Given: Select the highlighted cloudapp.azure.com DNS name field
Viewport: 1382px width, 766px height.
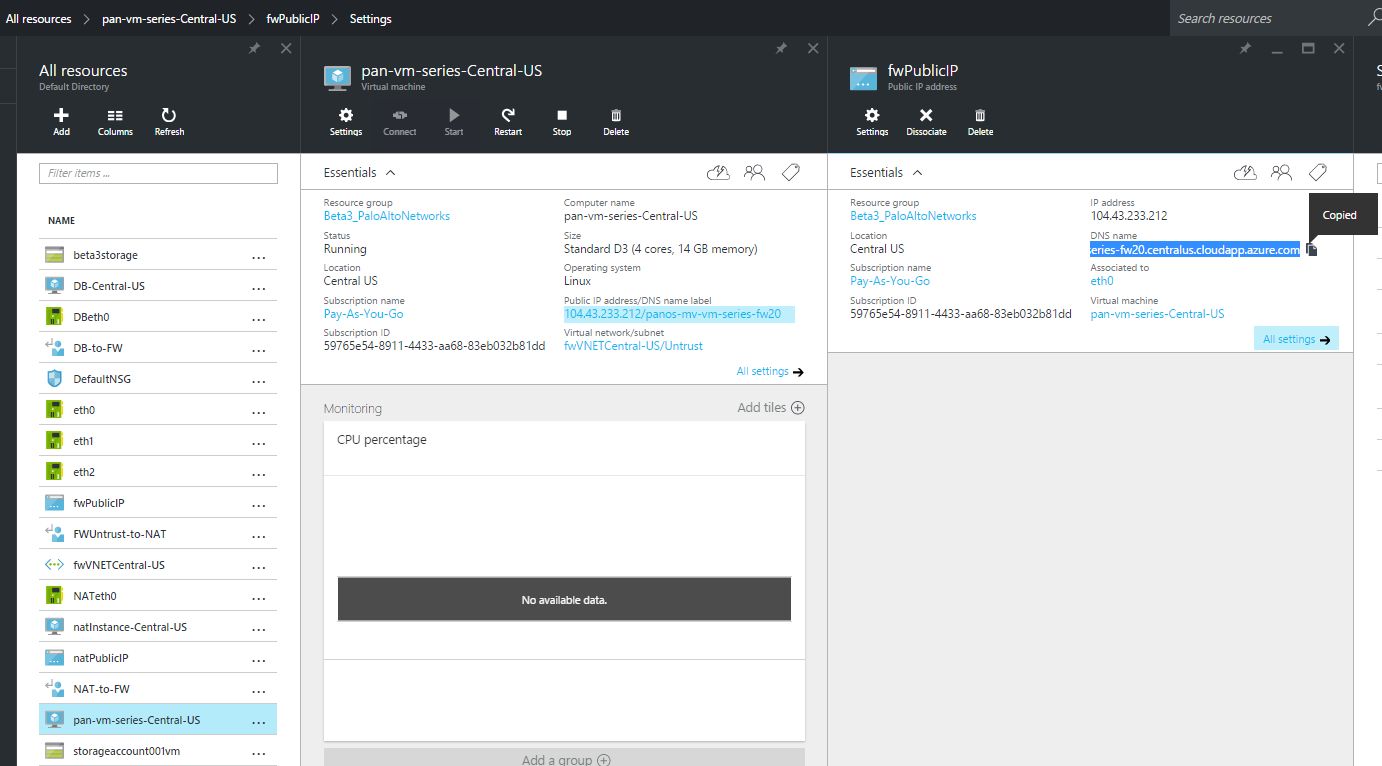Looking at the screenshot, I should 1195,250.
